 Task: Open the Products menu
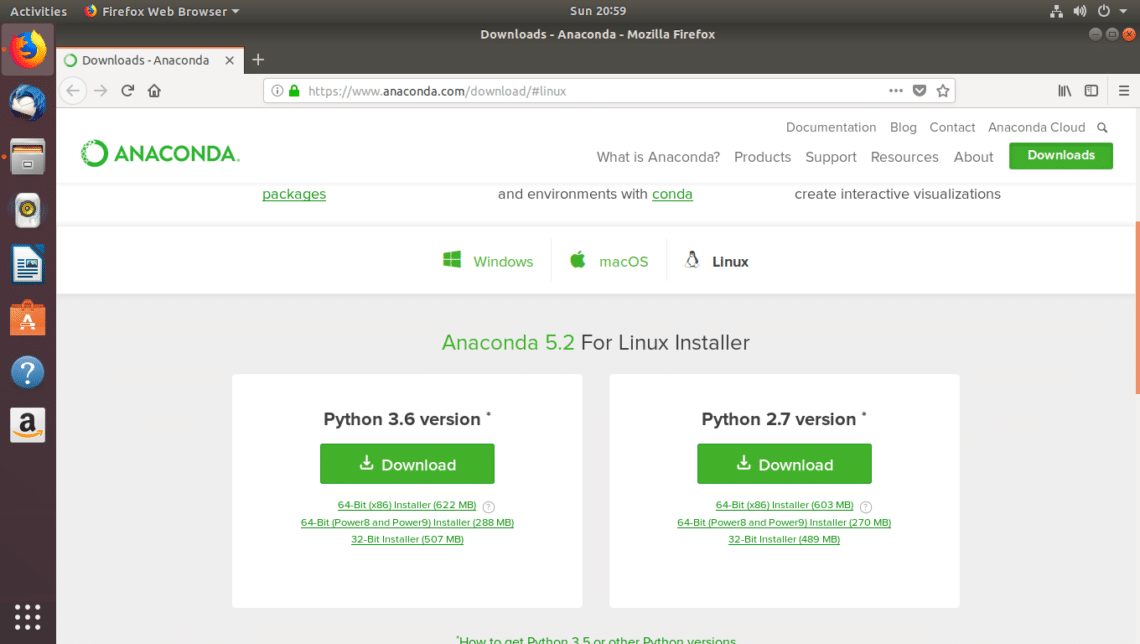[762, 157]
